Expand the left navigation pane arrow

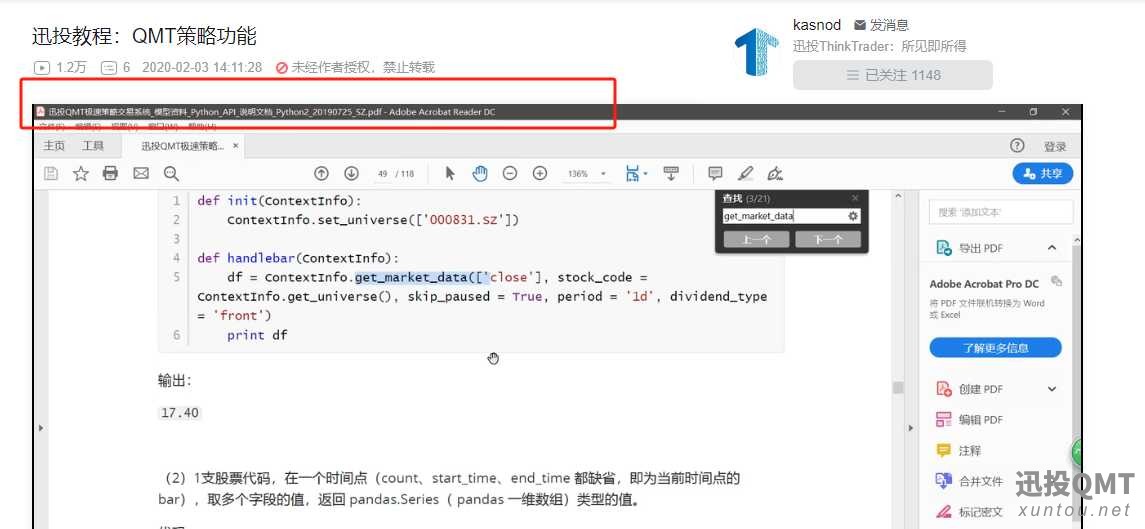(40, 427)
